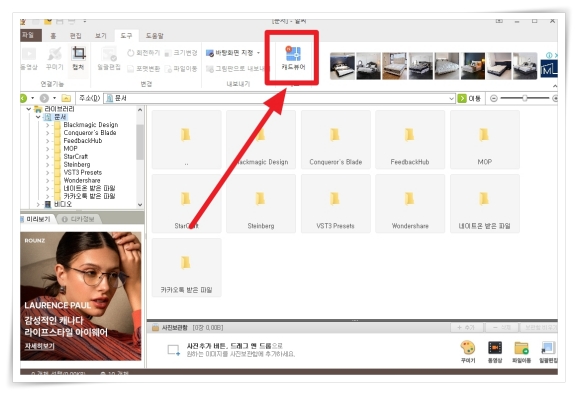Collapse the 라이브러리 tree node
Viewport: 578px width, 395px height.
click(29, 109)
